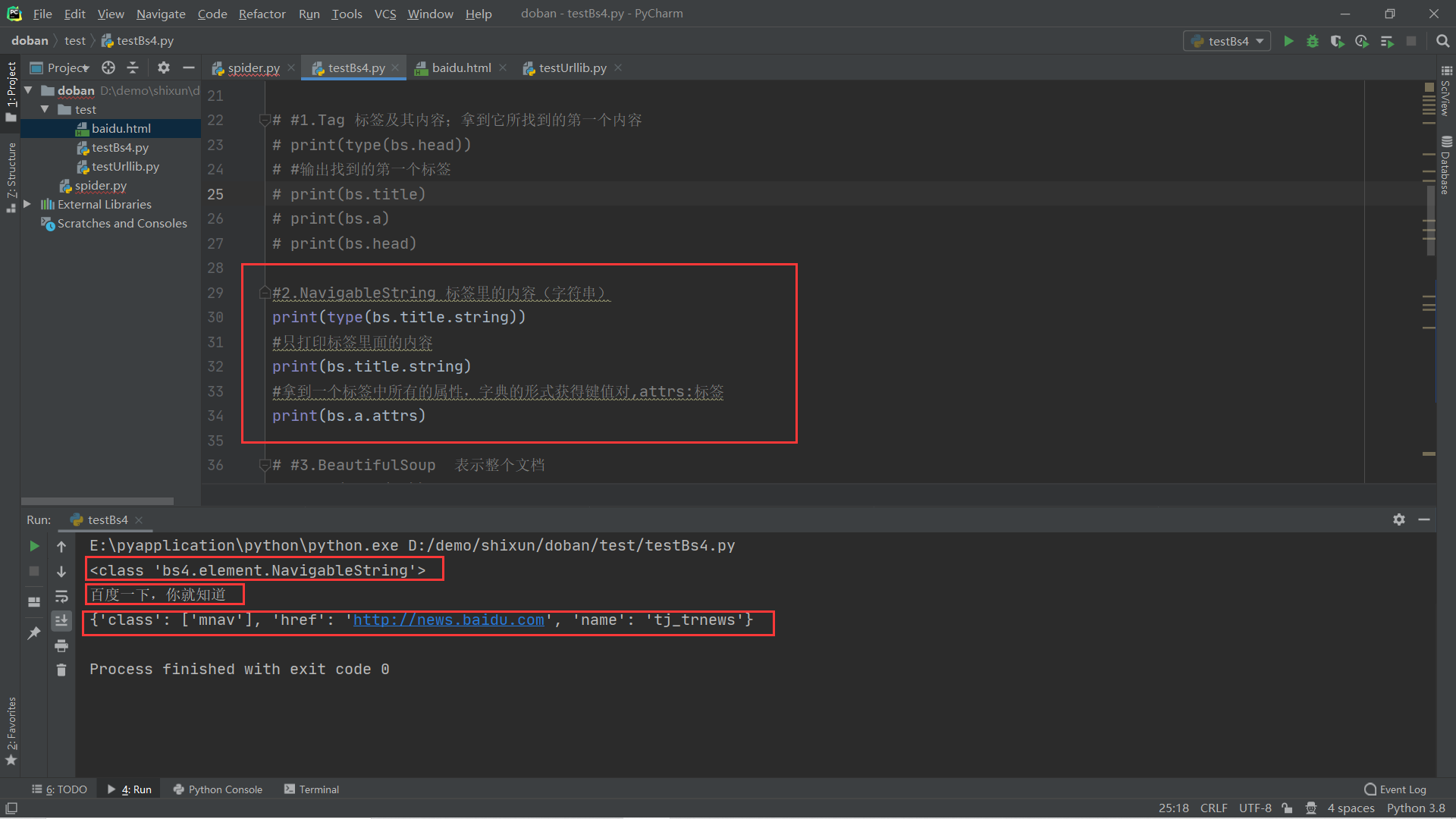Switch to the baidu.html editor tab
1456x819 pixels.
click(460, 67)
